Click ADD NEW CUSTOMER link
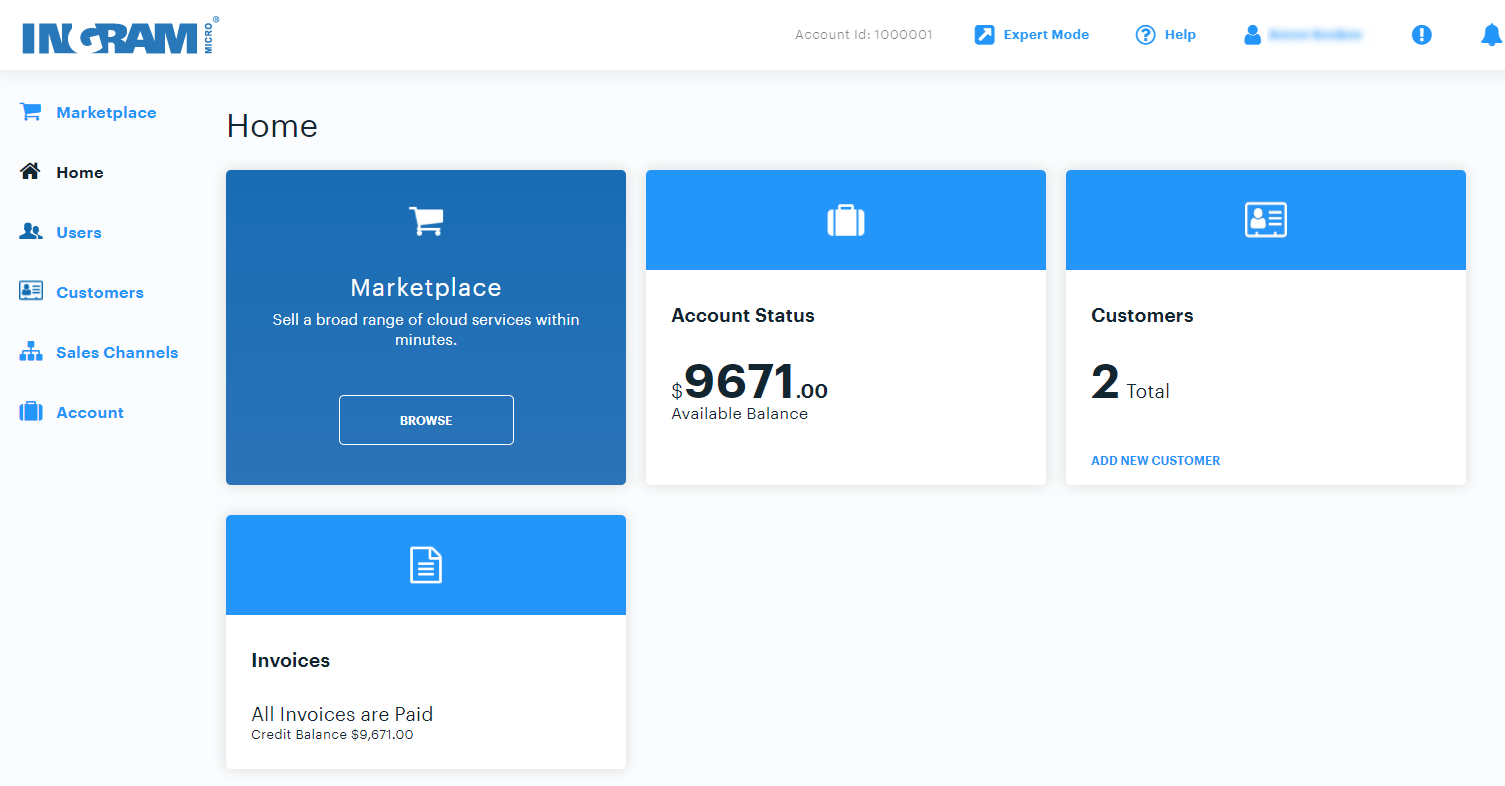This screenshot has height=786, width=1505. click(1156, 461)
